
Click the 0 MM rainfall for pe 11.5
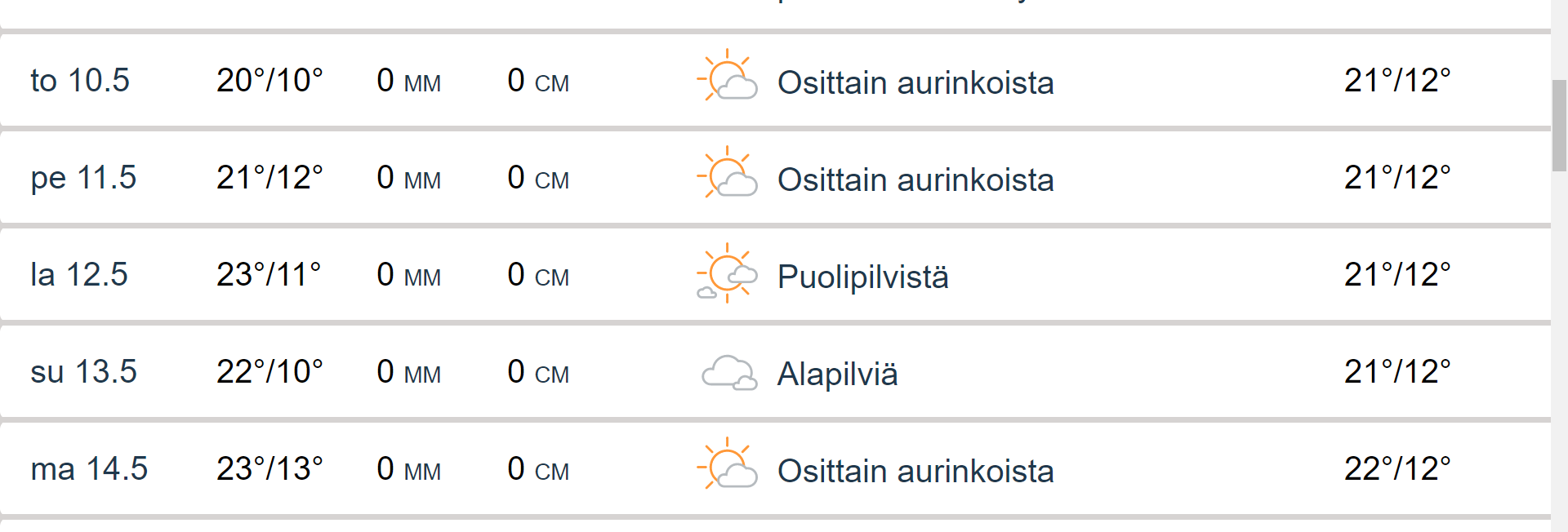408,178
